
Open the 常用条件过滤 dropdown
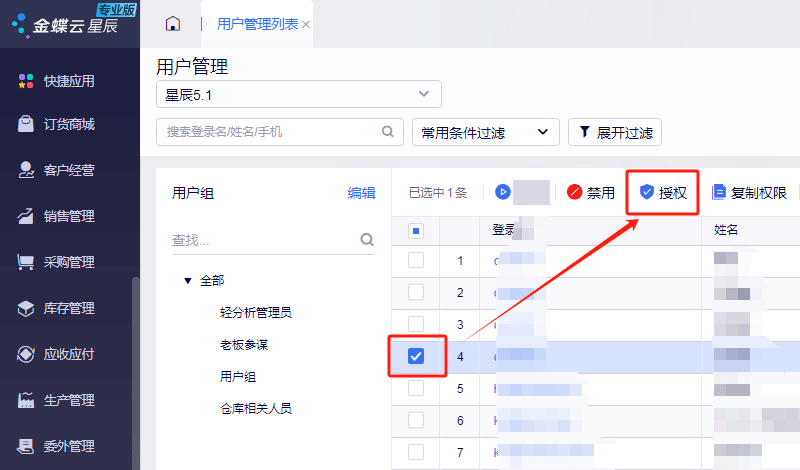tap(486, 132)
